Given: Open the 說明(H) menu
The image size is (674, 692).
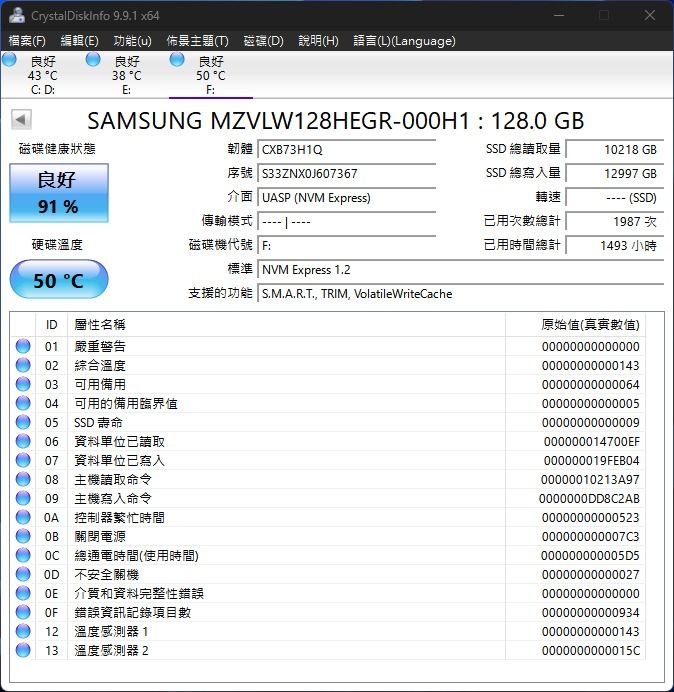Looking at the screenshot, I should tap(318, 41).
